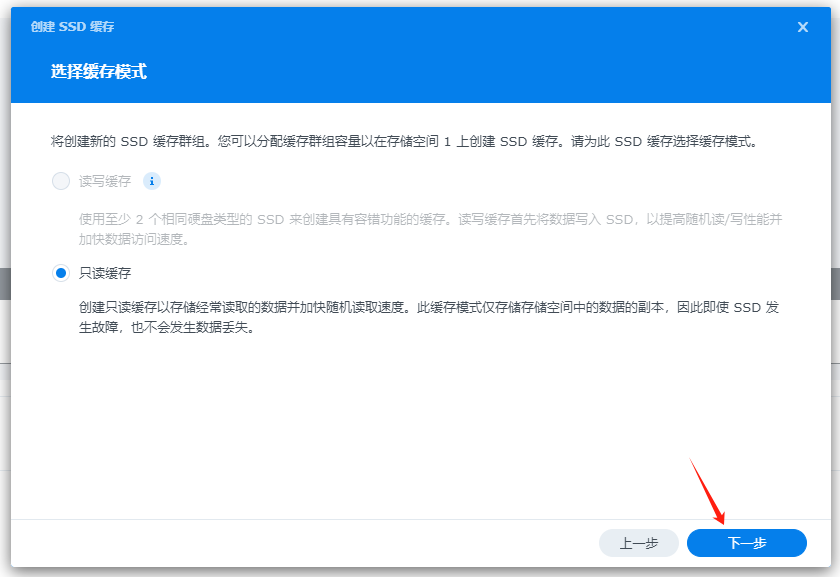Image resolution: width=840 pixels, height=577 pixels.
Task: Select the 读写缓存 radio button
Action: pyautogui.click(x=61, y=182)
